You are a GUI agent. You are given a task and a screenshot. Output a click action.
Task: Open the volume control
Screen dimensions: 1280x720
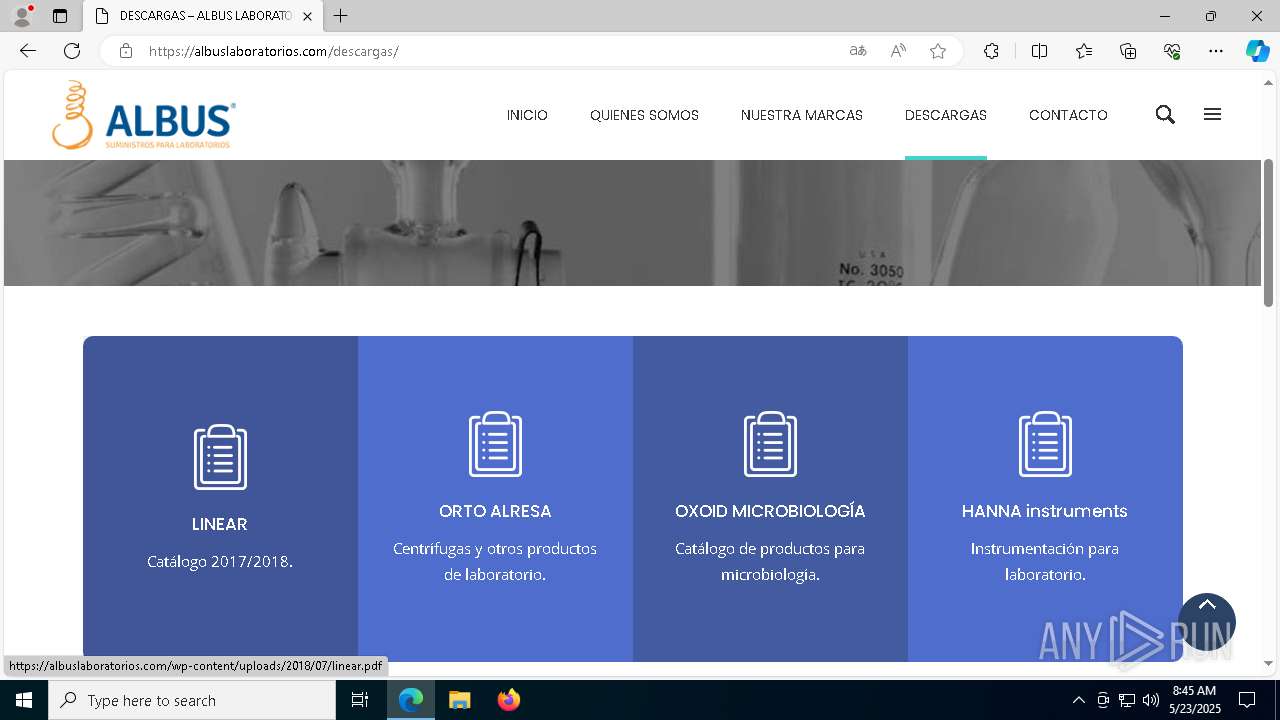pyautogui.click(x=1150, y=700)
